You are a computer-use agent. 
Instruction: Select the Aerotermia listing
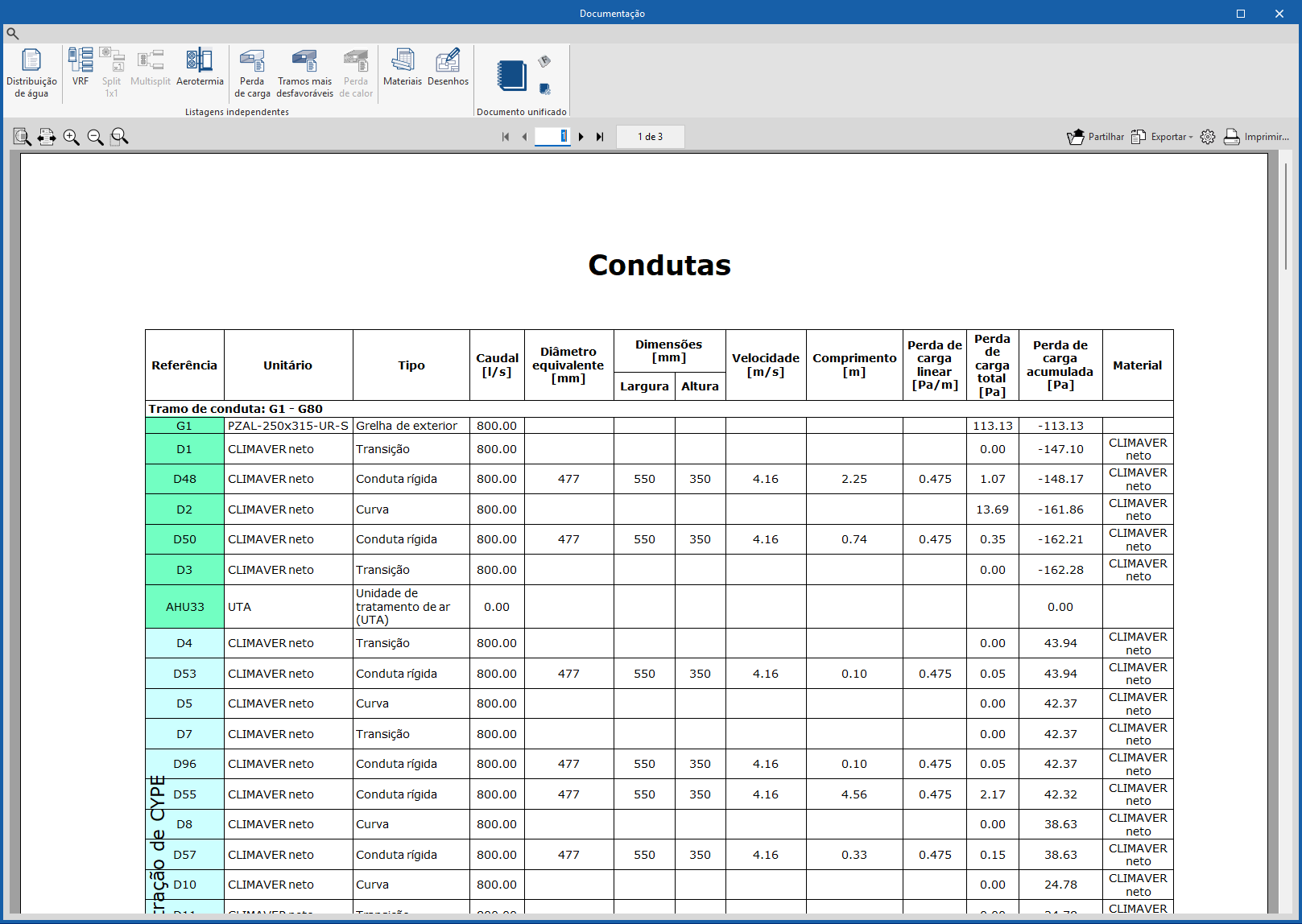pyautogui.click(x=200, y=67)
